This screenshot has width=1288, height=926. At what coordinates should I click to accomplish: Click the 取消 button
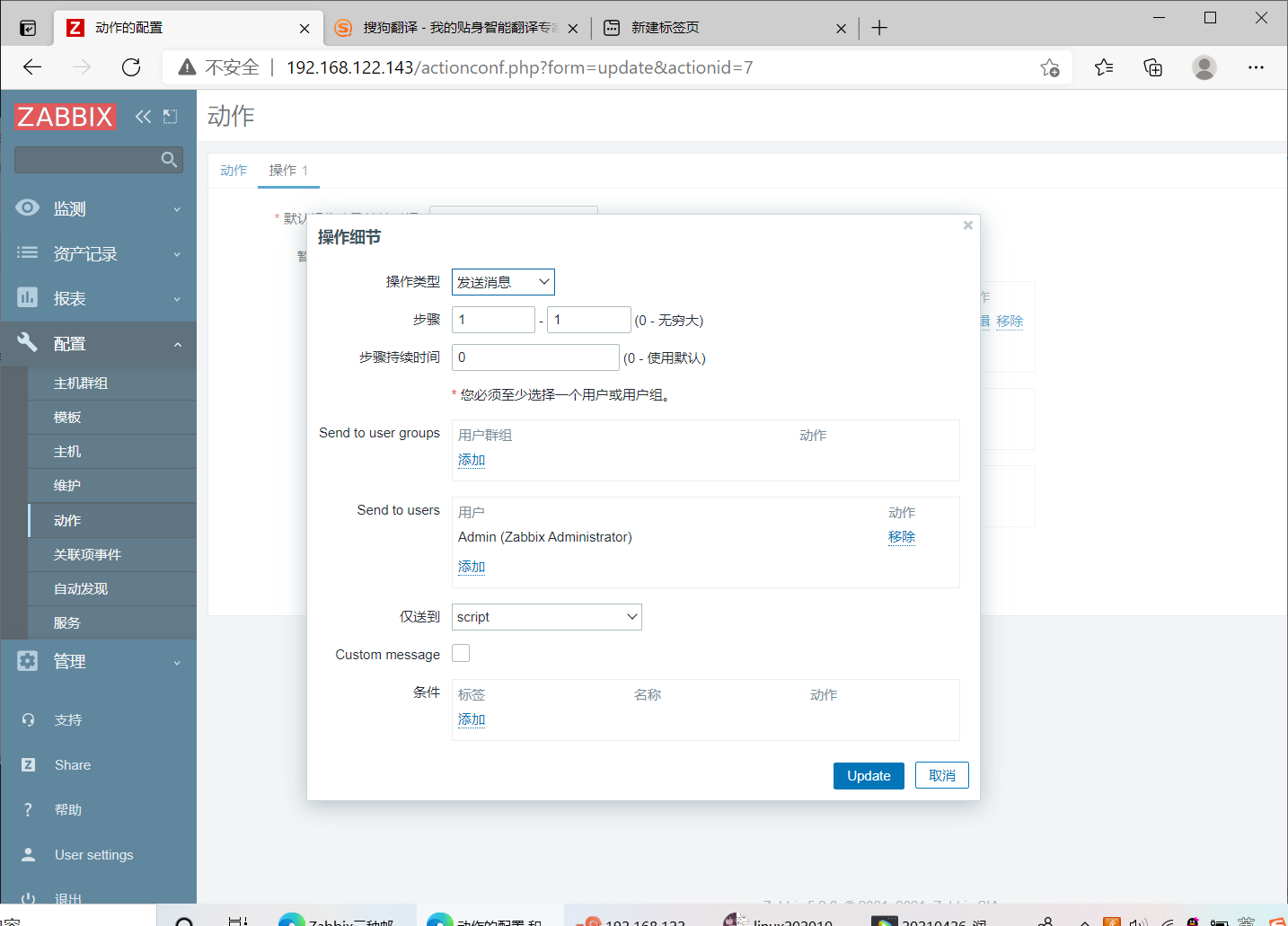942,776
